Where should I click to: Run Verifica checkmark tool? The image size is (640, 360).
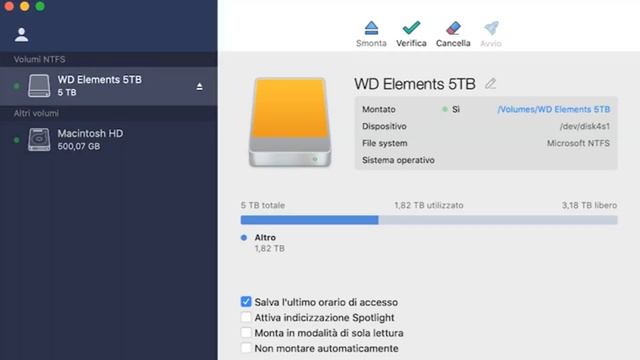click(411, 28)
